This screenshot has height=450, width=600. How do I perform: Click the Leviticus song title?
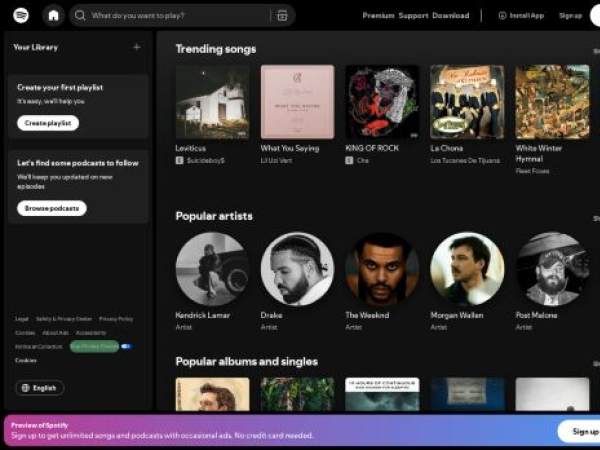point(191,148)
